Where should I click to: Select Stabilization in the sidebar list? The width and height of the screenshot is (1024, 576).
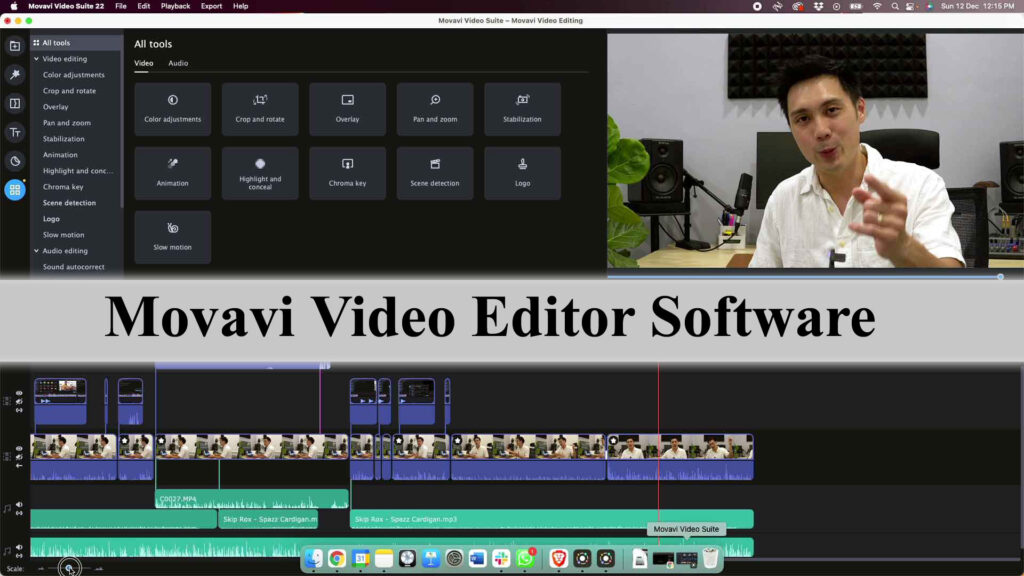[x=63, y=139]
